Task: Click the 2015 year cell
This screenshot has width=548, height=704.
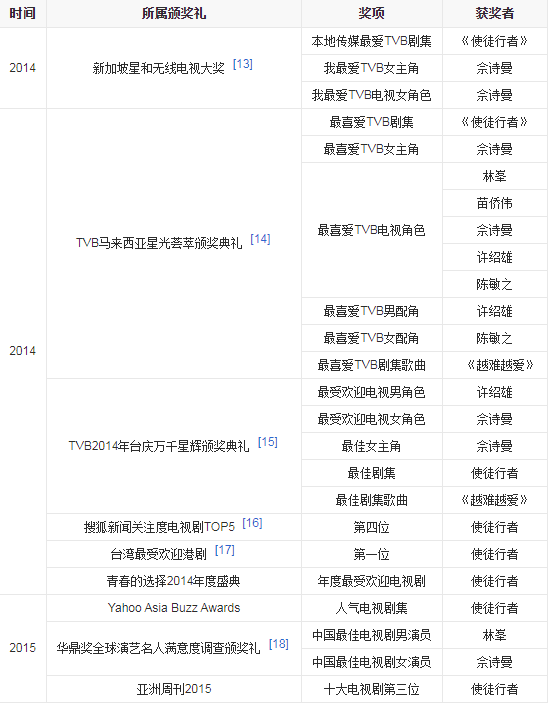Action: [x=22, y=648]
